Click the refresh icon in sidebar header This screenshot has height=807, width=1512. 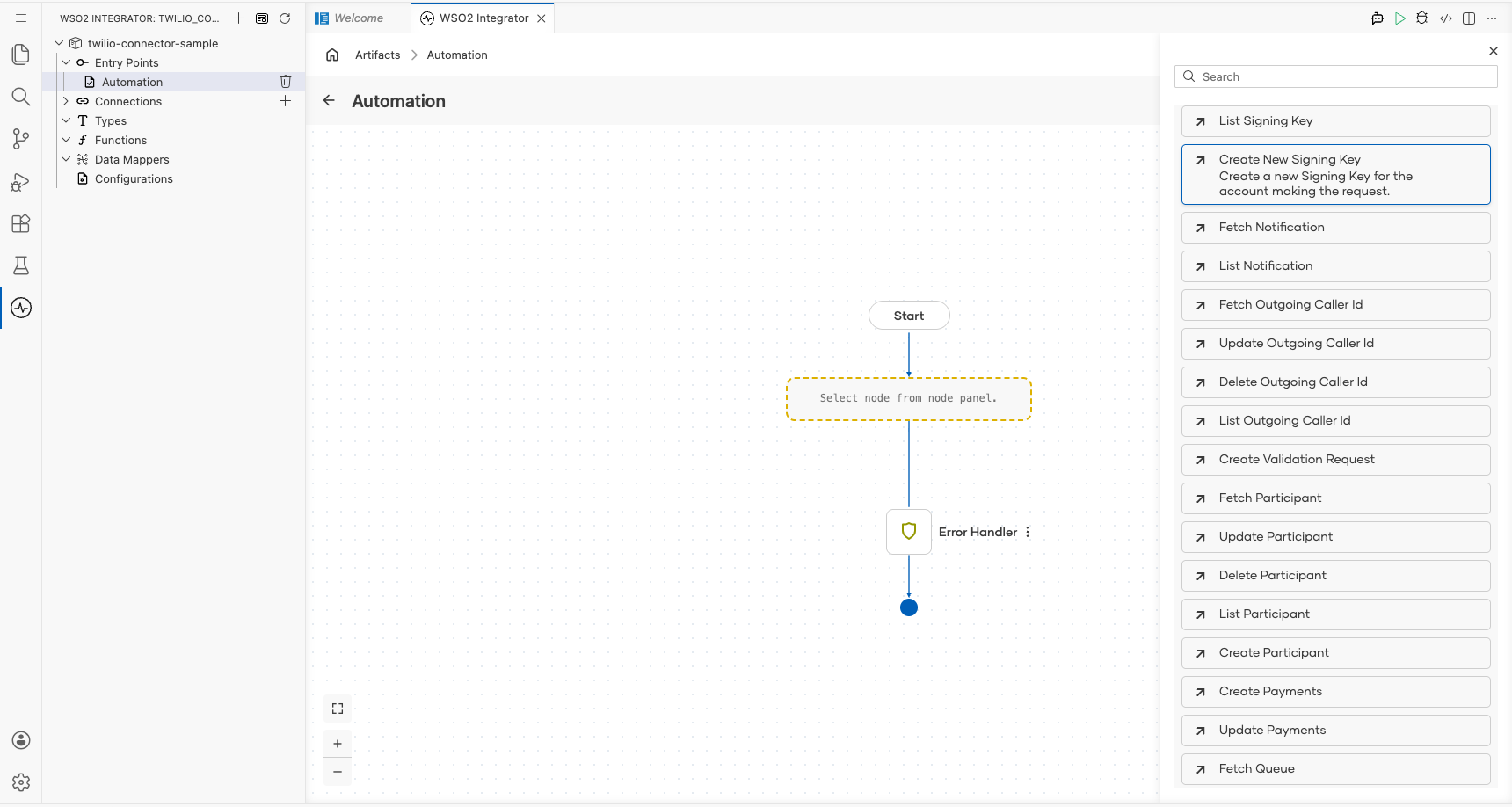(285, 18)
